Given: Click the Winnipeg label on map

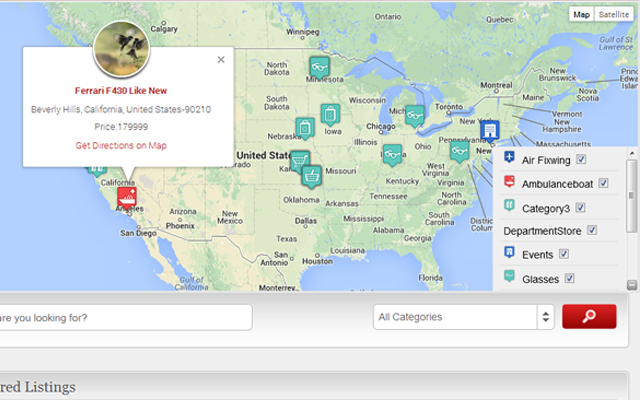Looking at the screenshot, I should point(302,32).
